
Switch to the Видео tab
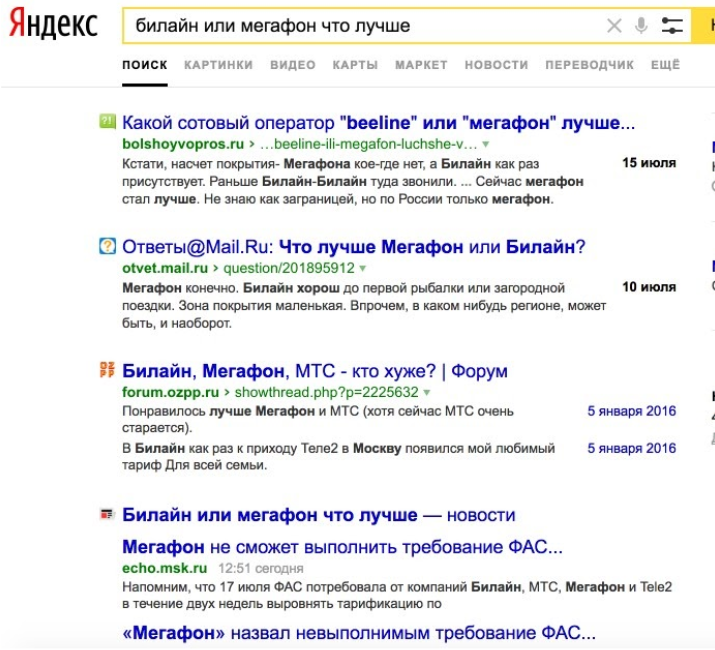(x=292, y=65)
